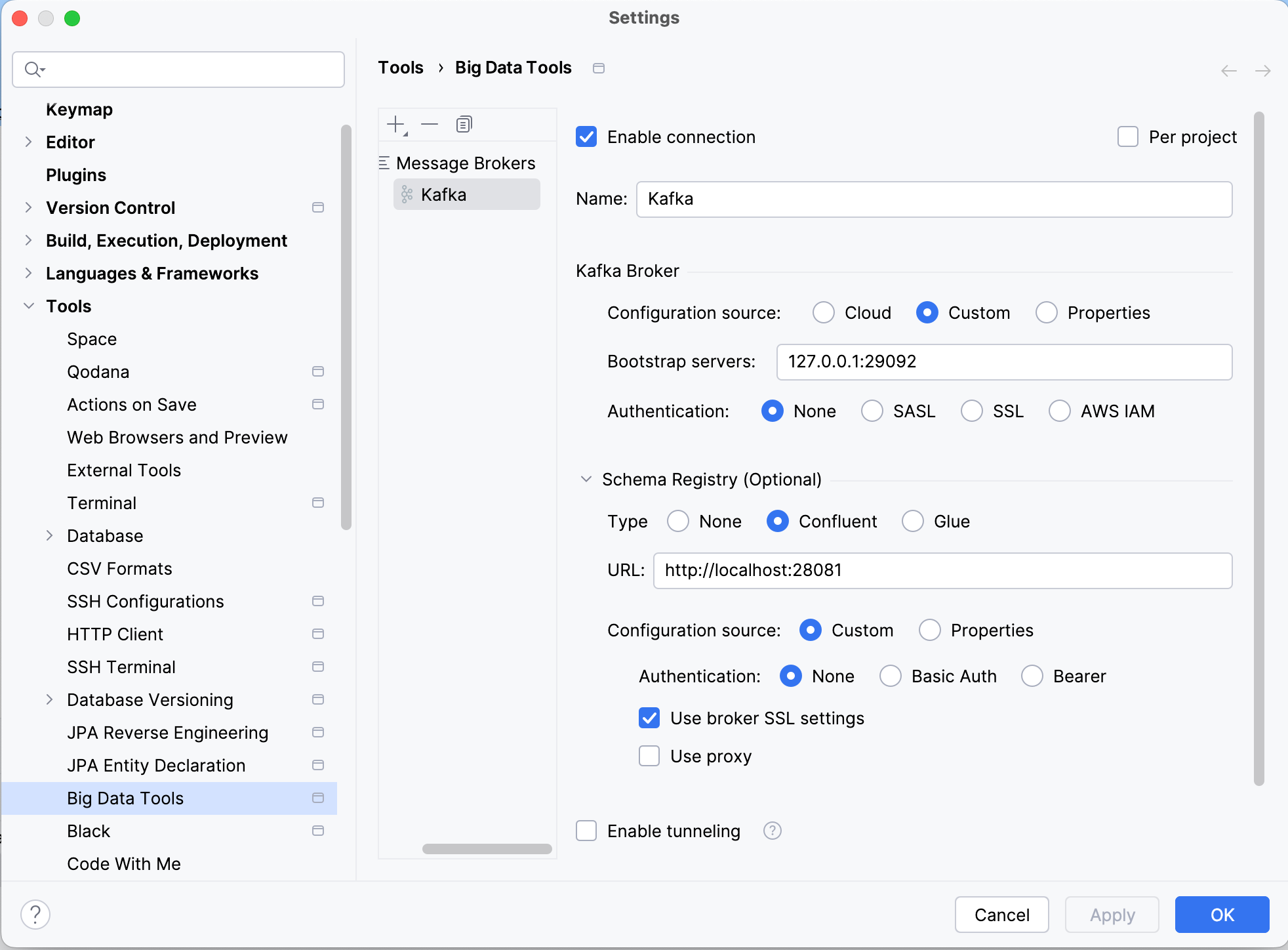
Task: Click the remove connection minus icon
Action: point(430,124)
